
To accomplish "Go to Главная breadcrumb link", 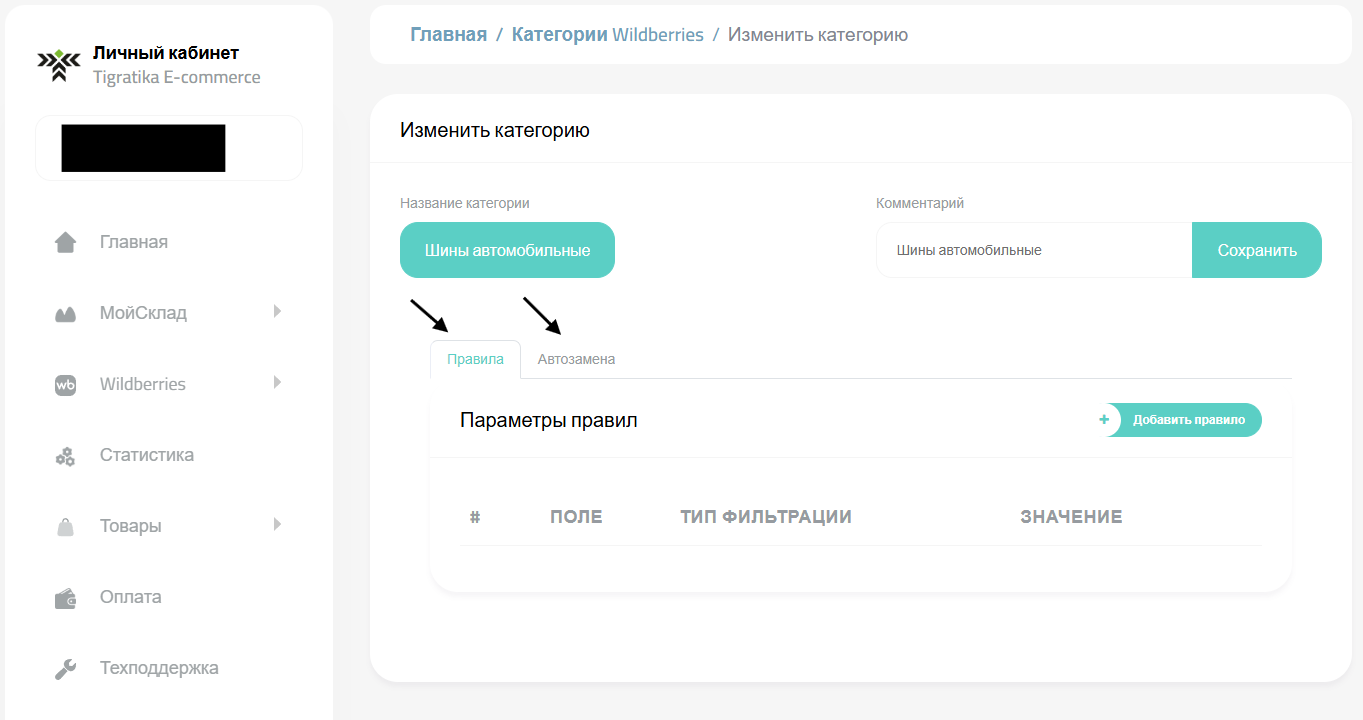I will pos(448,34).
